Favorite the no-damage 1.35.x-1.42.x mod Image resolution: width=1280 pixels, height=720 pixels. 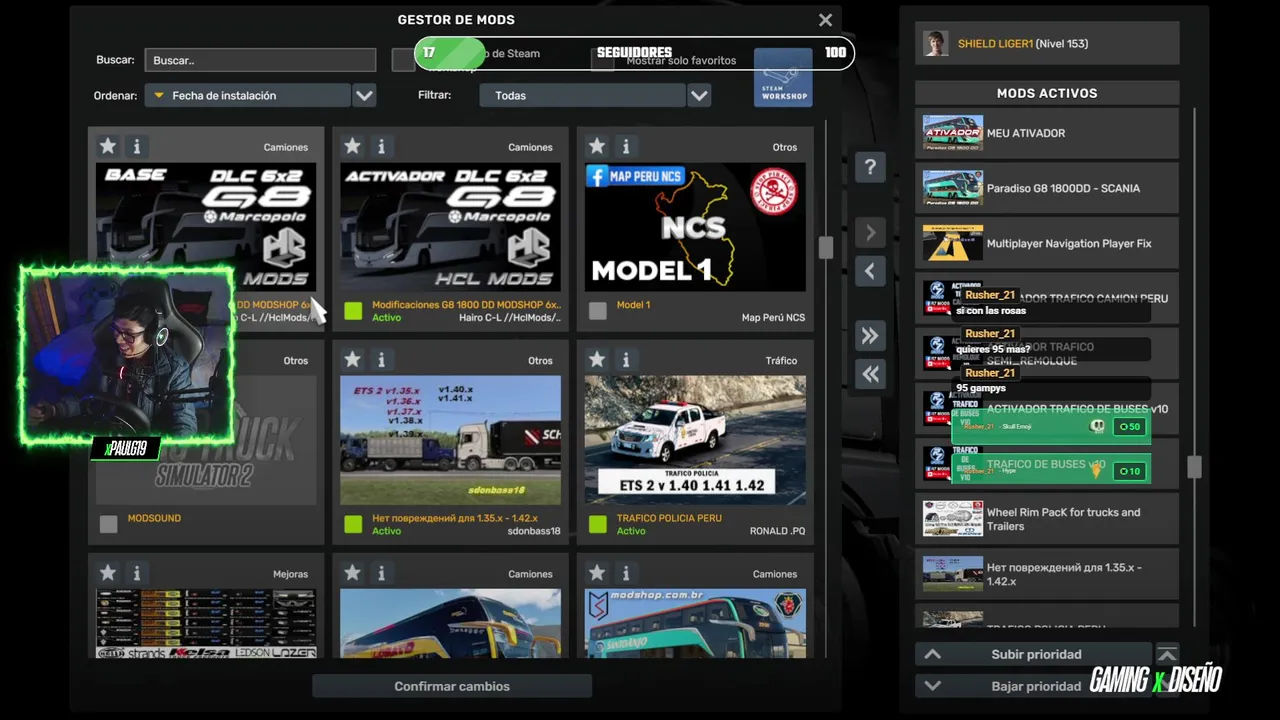pos(352,359)
